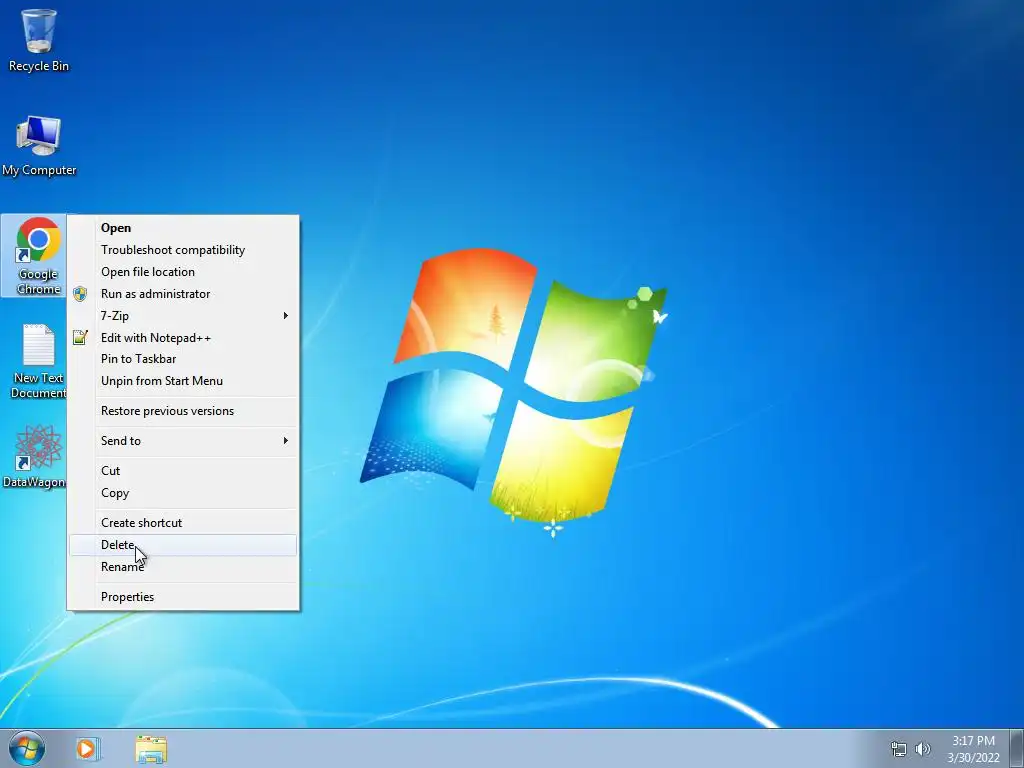Open Windows Explorer from the taskbar
The height and width of the screenshot is (768, 1024).
(151, 749)
